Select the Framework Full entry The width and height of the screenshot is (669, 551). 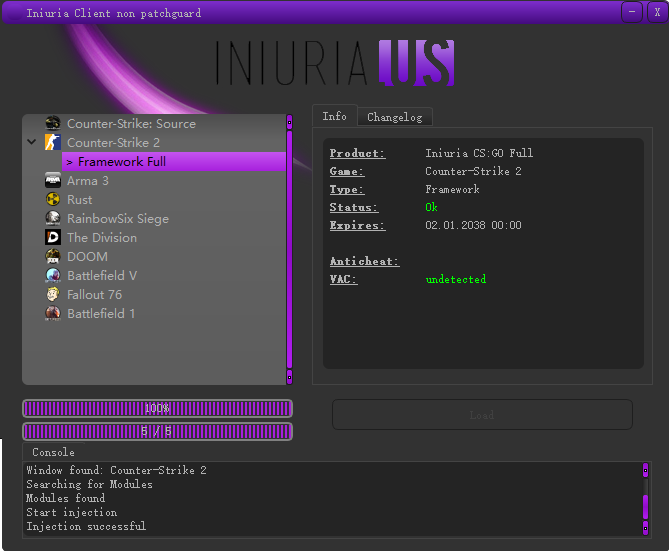[122, 162]
